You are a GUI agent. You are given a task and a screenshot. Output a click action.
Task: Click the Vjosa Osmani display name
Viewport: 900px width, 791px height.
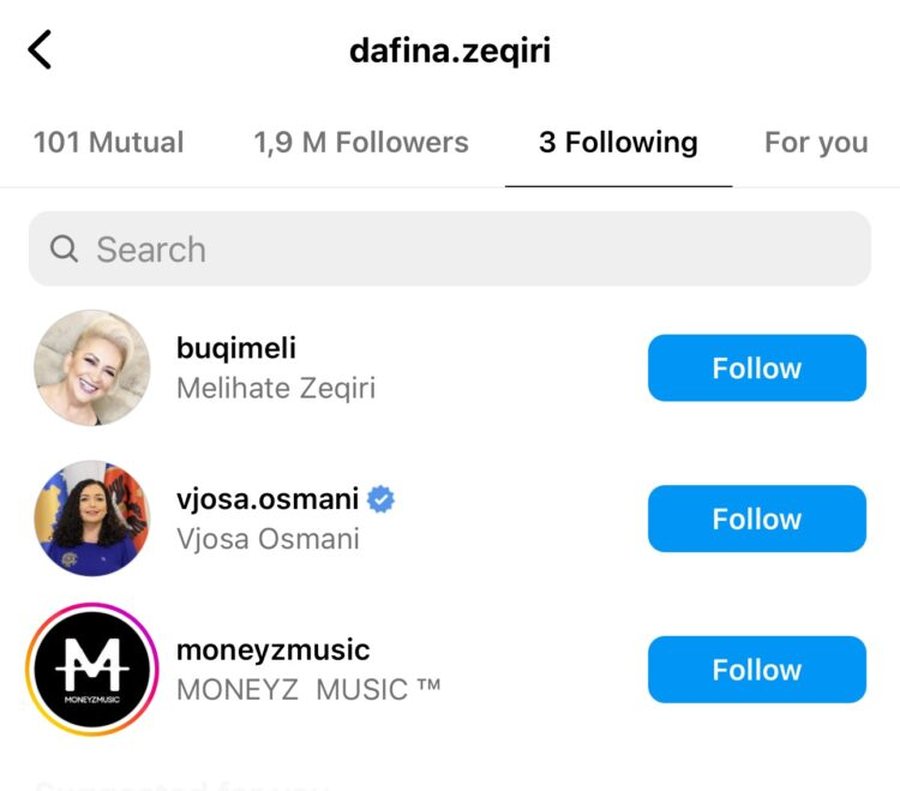pyautogui.click(x=268, y=539)
